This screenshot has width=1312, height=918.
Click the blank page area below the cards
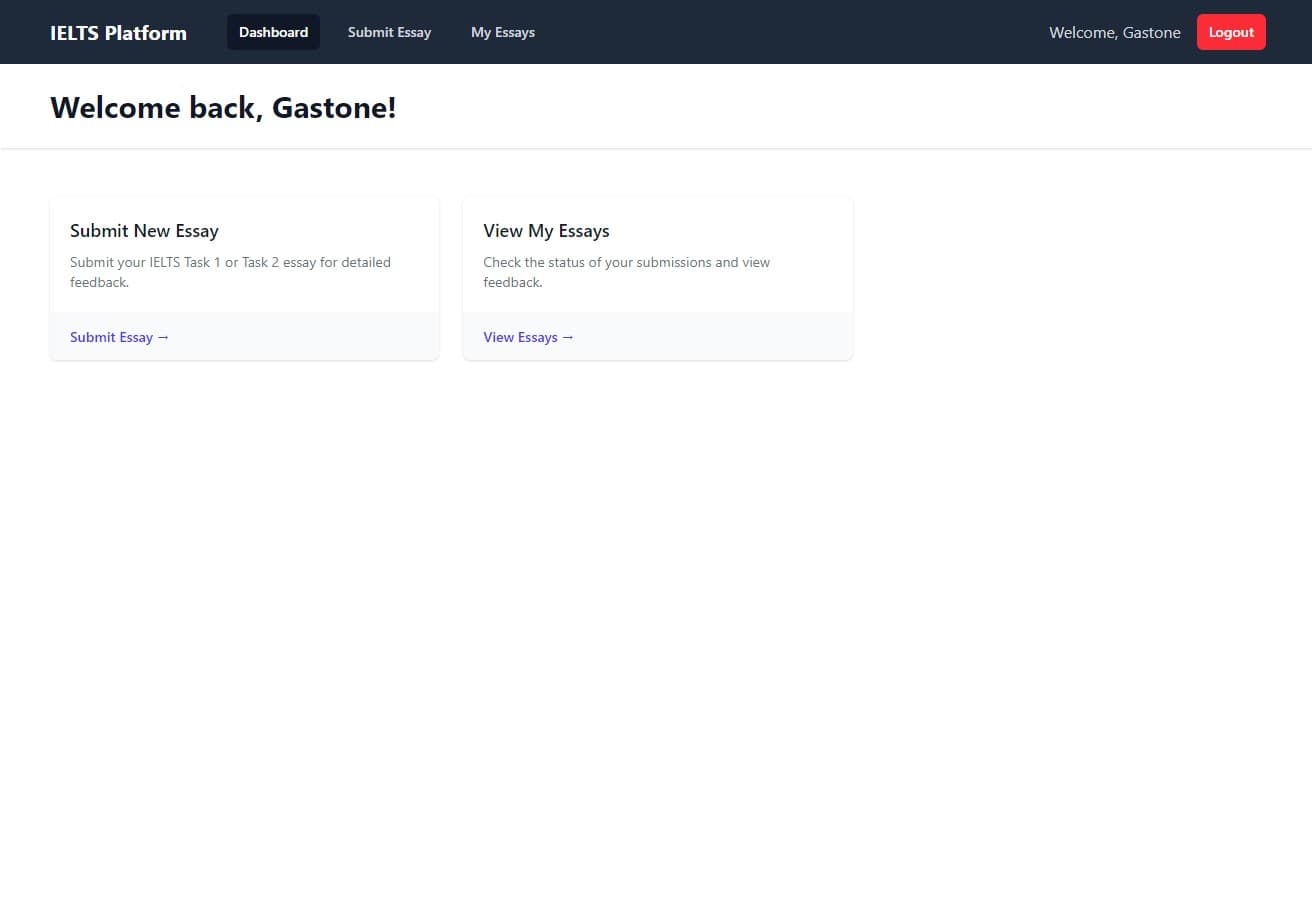[x=650, y=620]
